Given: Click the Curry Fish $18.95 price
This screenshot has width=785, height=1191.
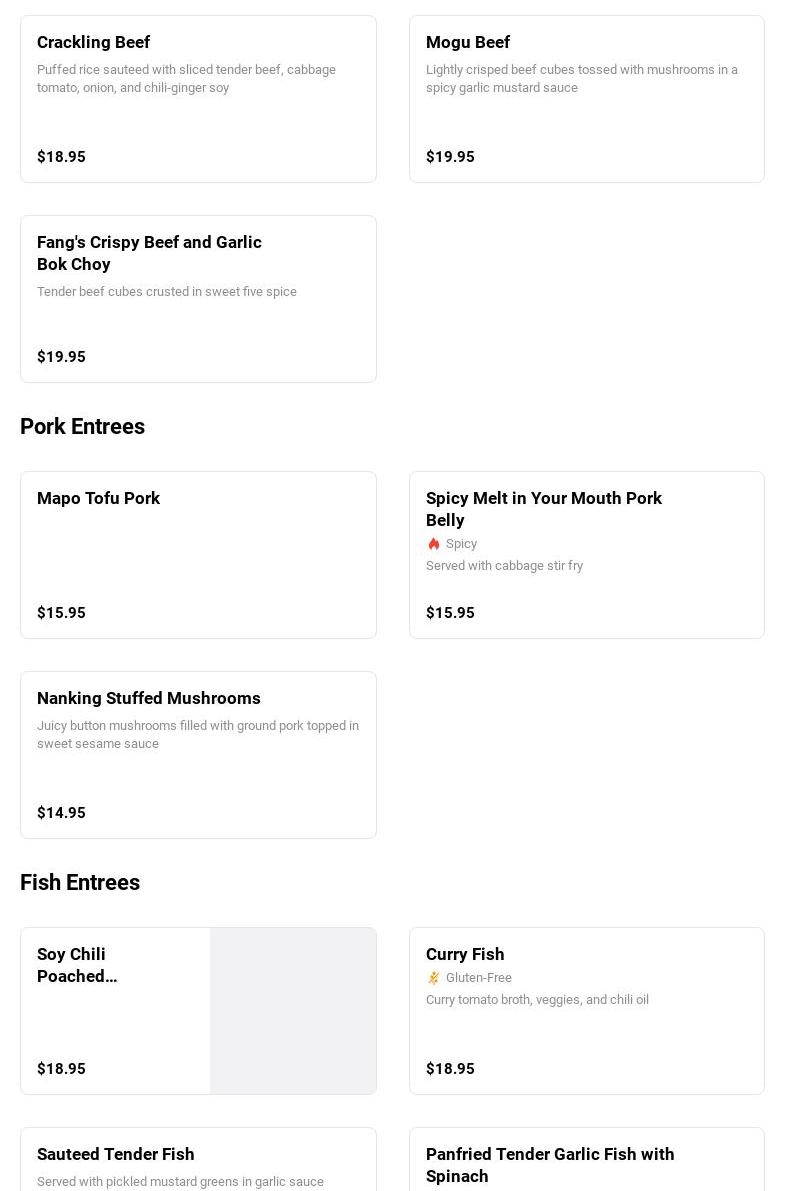Looking at the screenshot, I should 450,1069.
